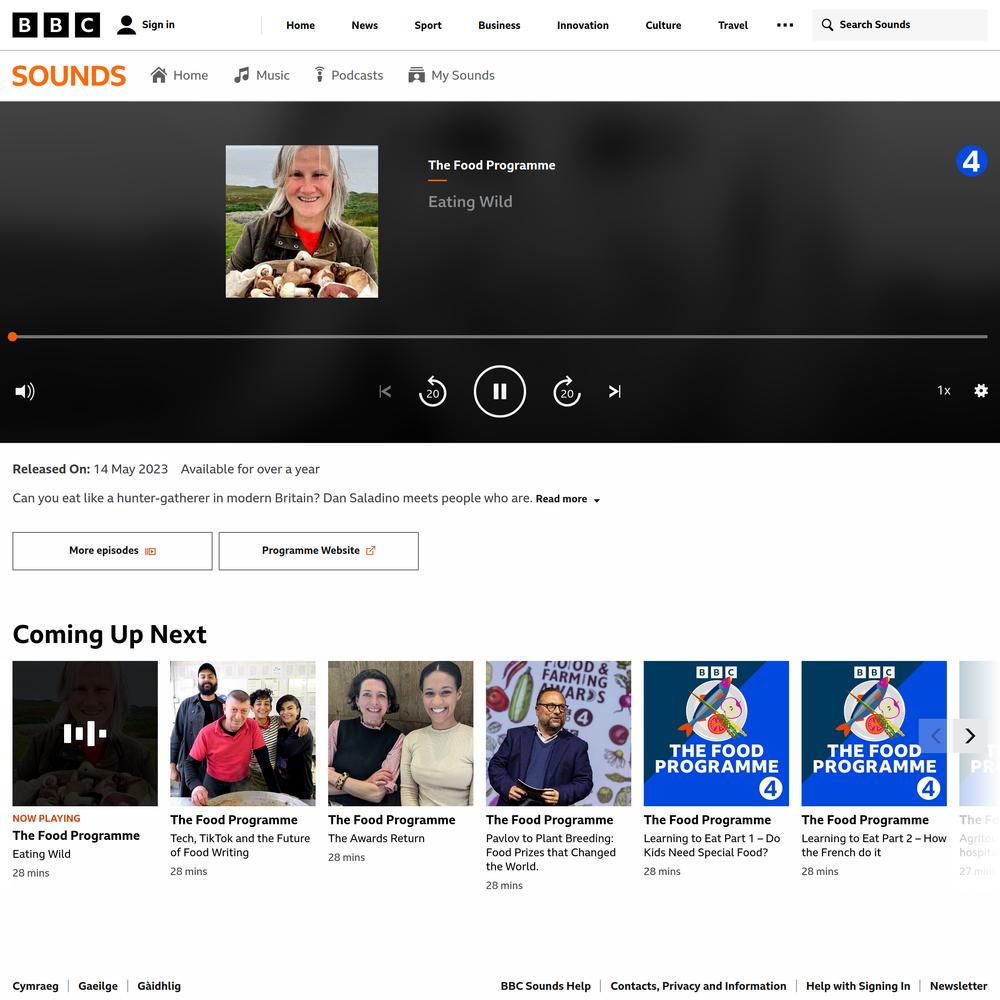The height and width of the screenshot is (1000, 1000).
Task: Click the 'NOW PLAYING' label
Action: pyautogui.click(x=47, y=818)
